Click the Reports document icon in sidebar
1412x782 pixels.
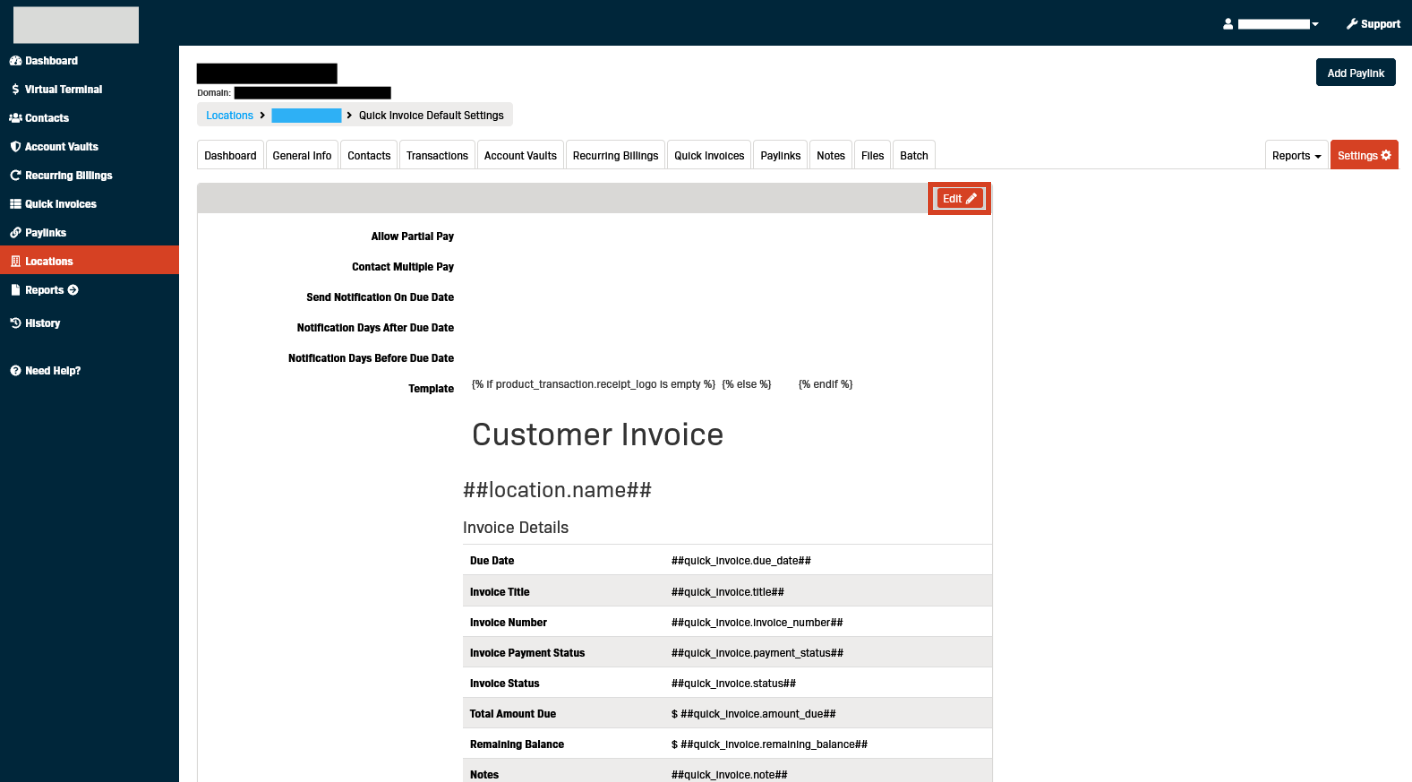[x=15, y=290]
